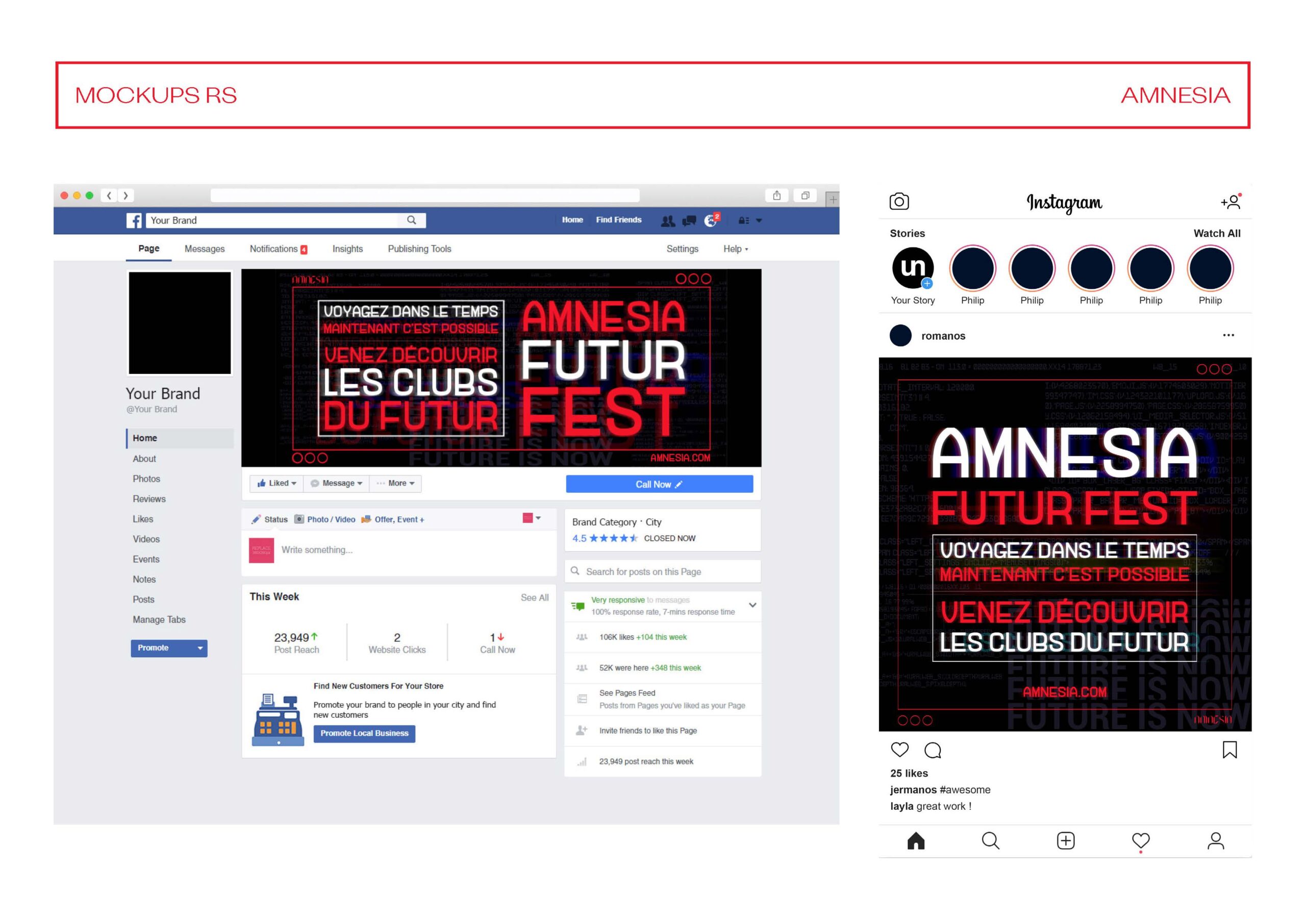
Task: Add a new browser tab
Action: [x=832, y=199]
